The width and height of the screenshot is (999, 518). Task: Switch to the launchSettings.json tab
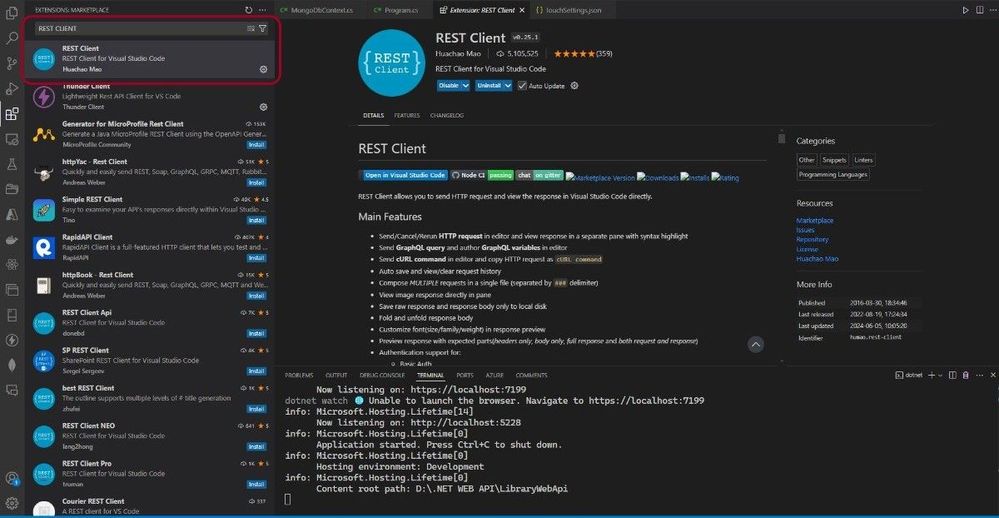click(x=568, y=10)
